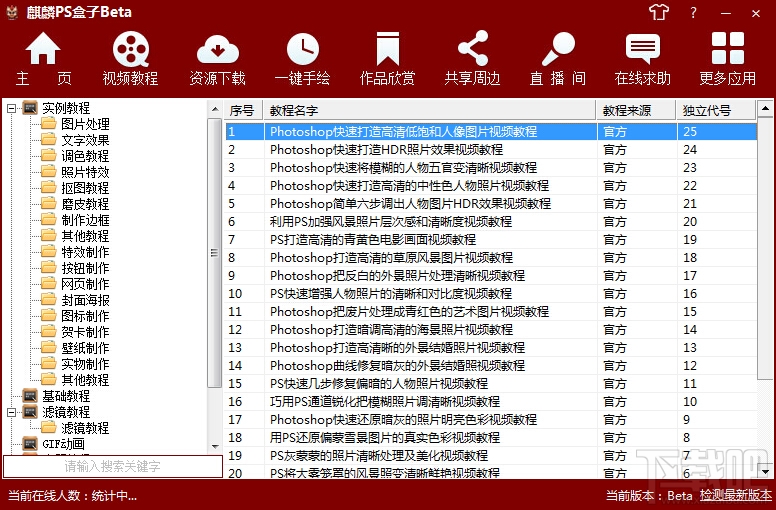Open the 在线求助 chat bubble icon
Image resolution: width=776 pixels, height=510 pixels.
tap(643, 48)
